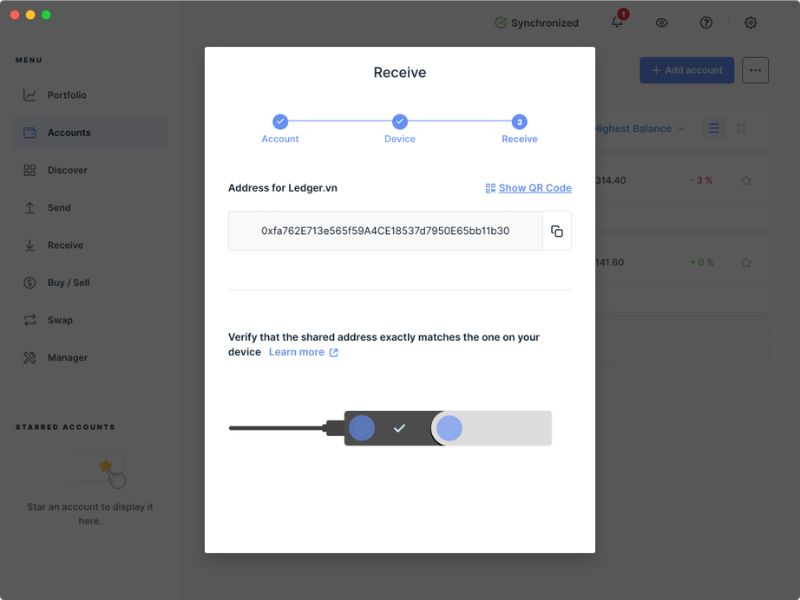
Task: Click the 141.60 balance value
Action: (609, 263)
